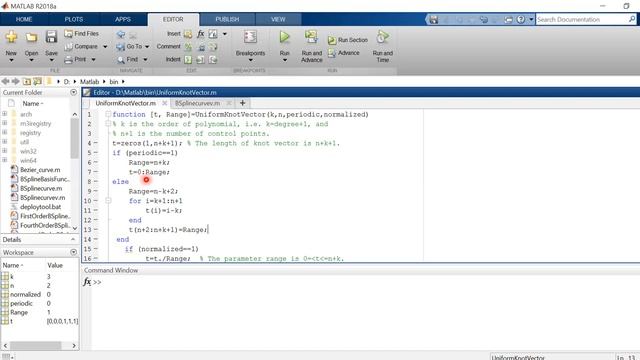This screenshot has height=360, width=640.
Task: Click the smart Indent icon
Action: pyautogui.click(x=188, y=60)
